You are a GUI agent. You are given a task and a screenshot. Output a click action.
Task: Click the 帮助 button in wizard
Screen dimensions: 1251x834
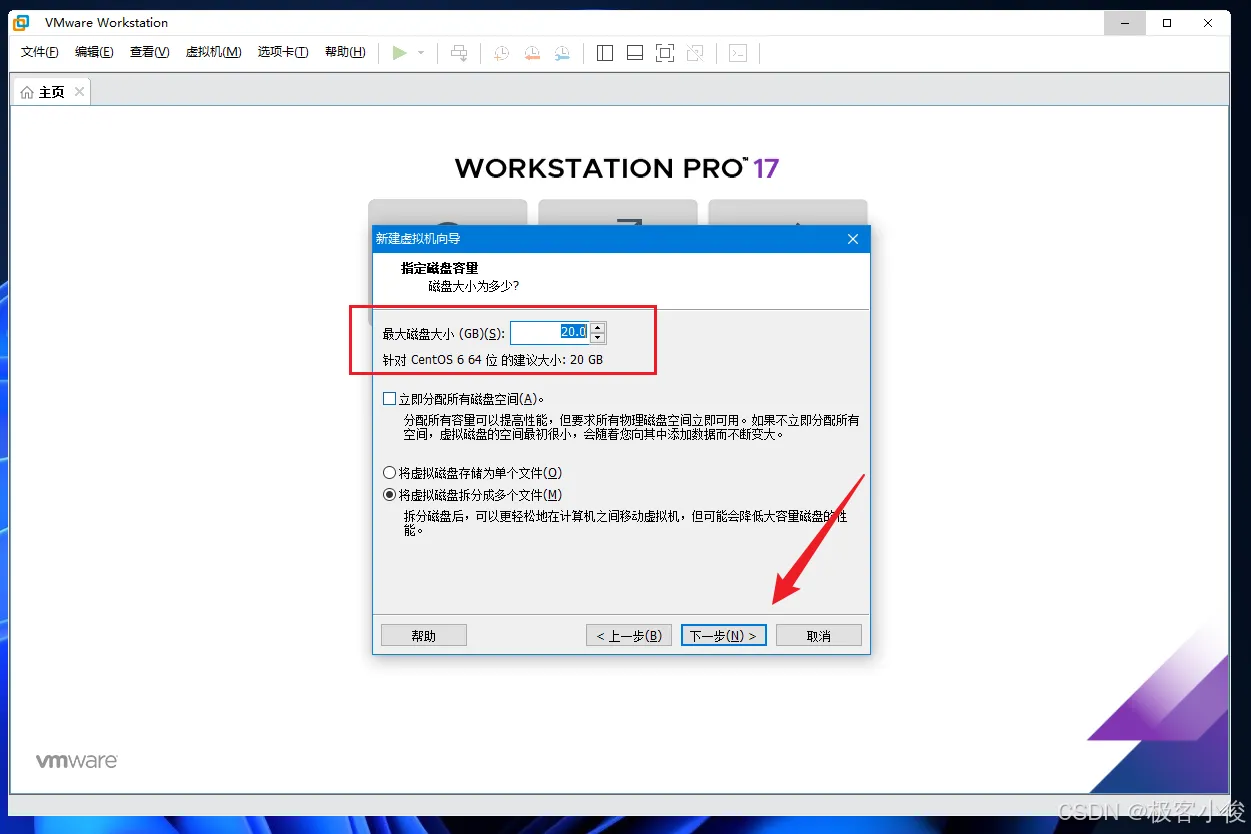point(424,635)
